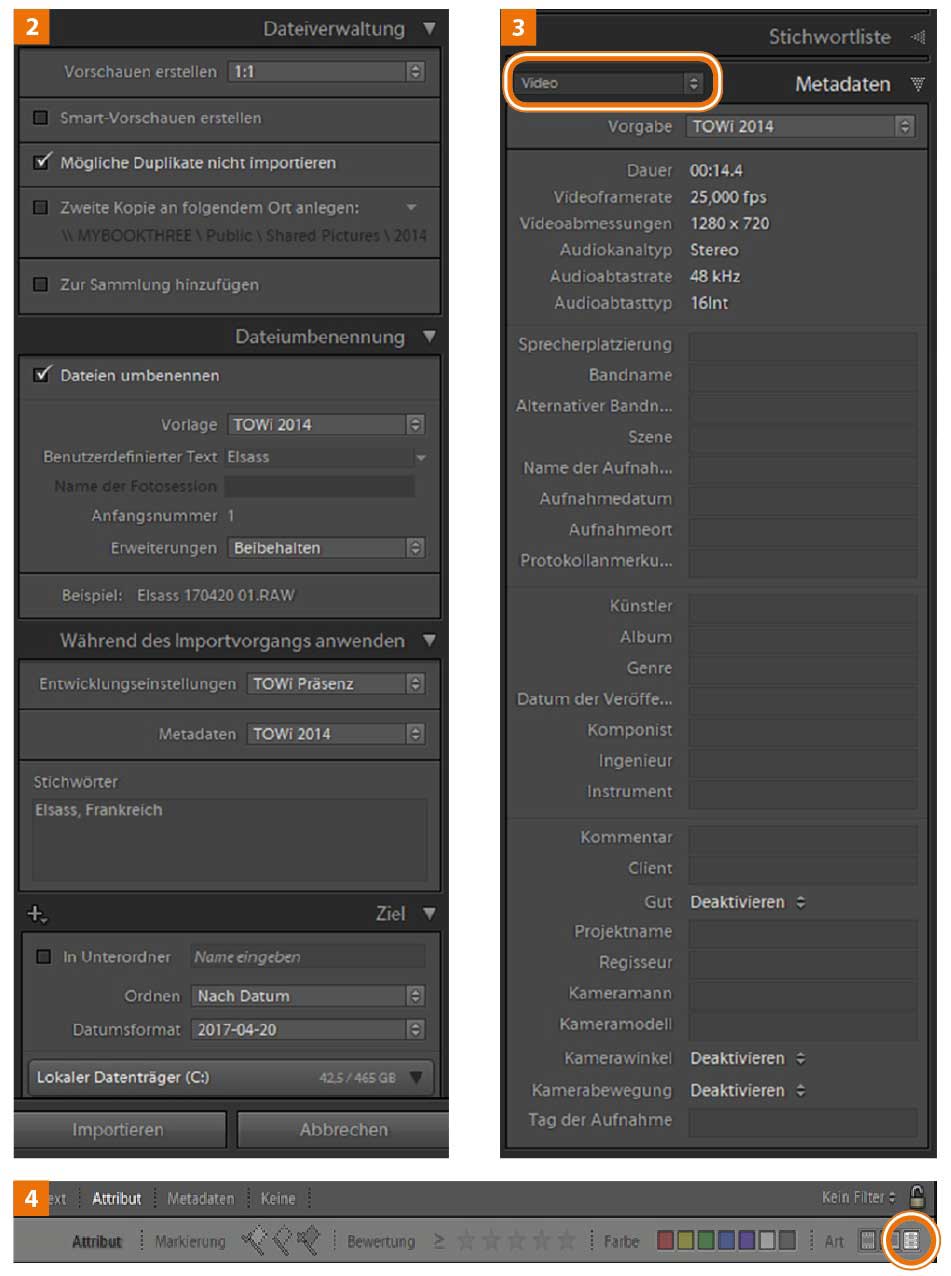The height and width of the screenshot is (1276, 951).
Task: Select the red color label swatch
Action: (x=666, y=1241)
